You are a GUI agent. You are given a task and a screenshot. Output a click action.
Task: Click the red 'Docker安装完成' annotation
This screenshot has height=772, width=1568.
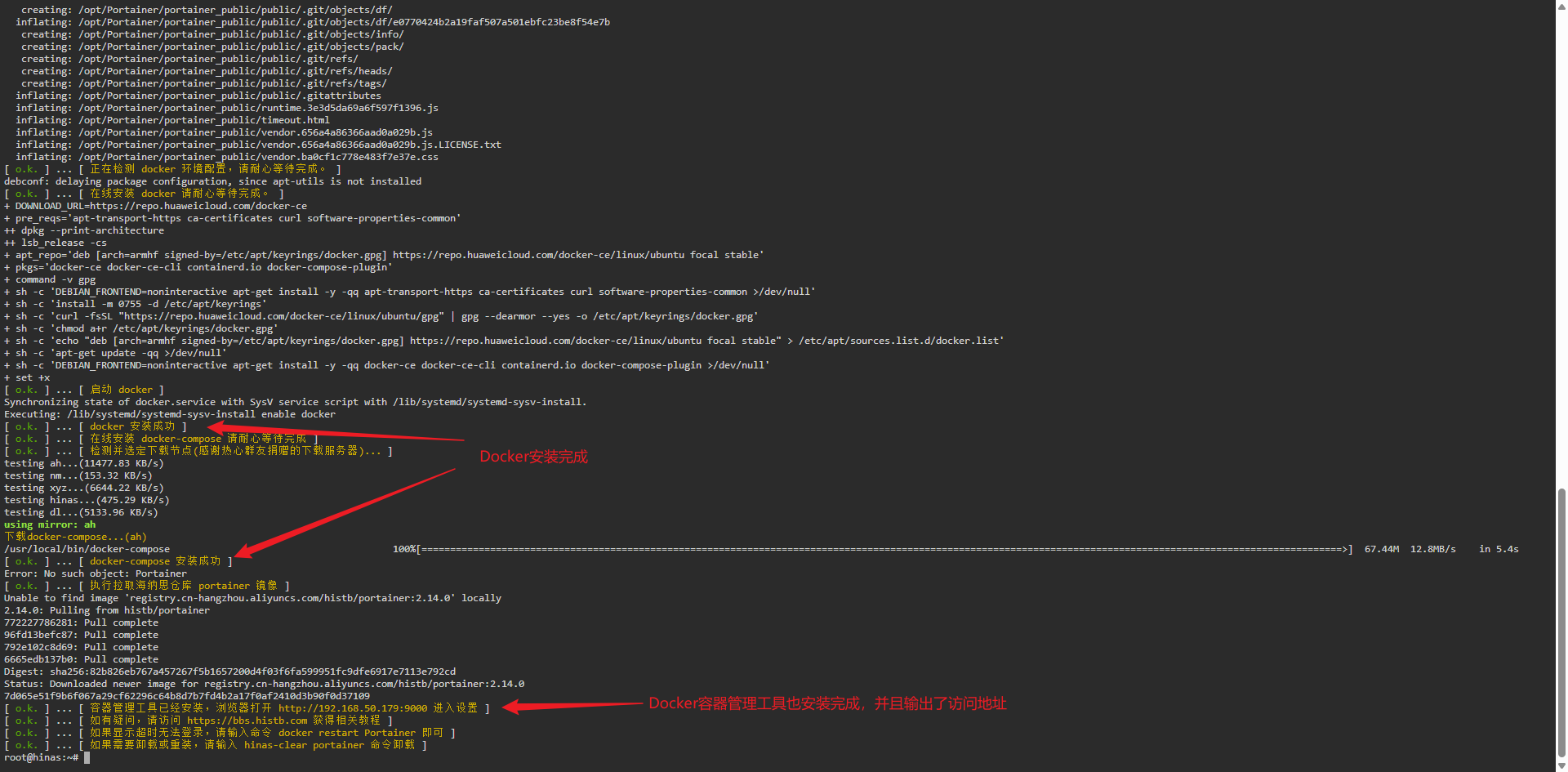coord(533,457)
